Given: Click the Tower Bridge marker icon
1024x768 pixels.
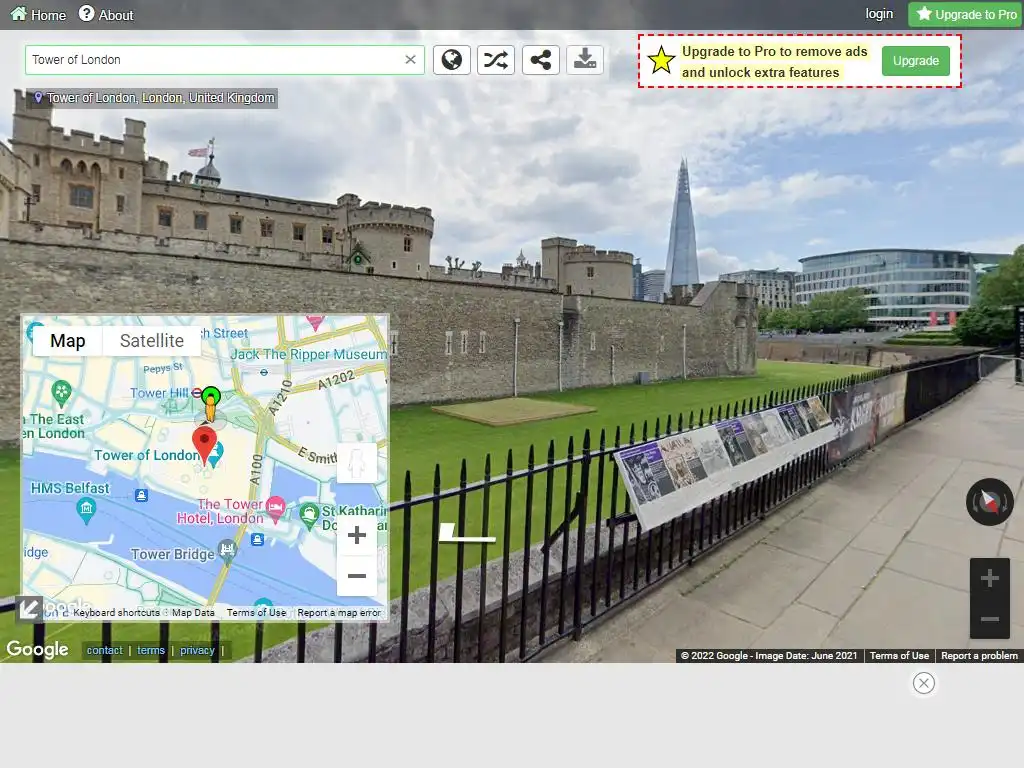Looking at the screenshot, I should (227, 549).
